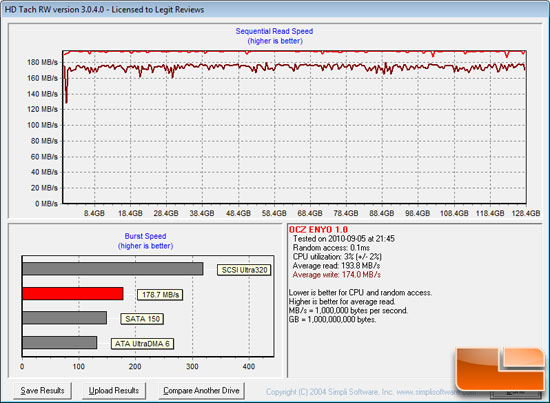Click the SCSI Ultra320 label

point(244,270)
